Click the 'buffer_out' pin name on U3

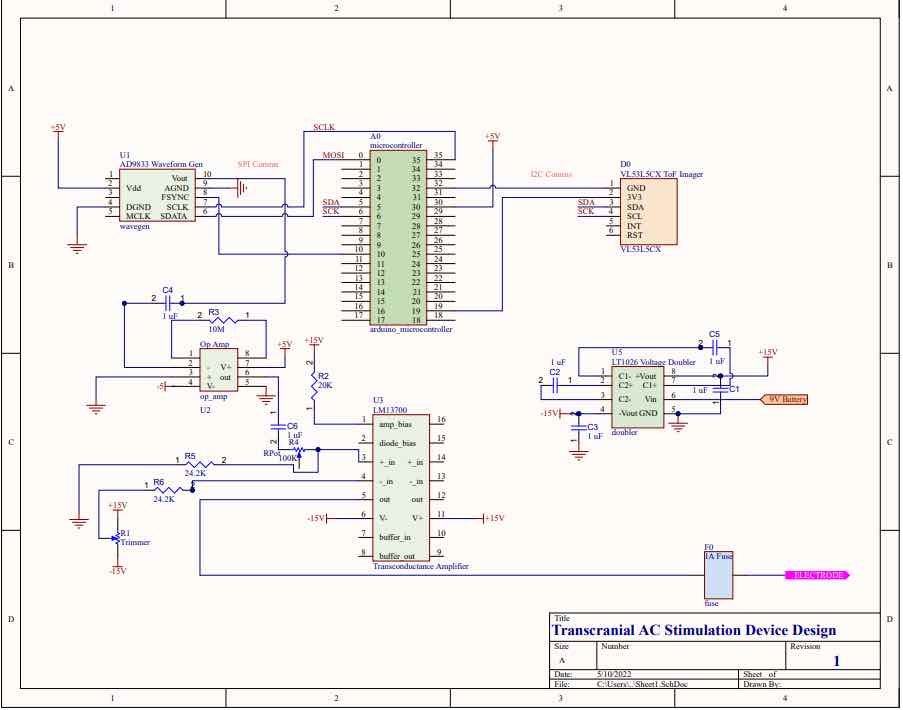point(397,556)
